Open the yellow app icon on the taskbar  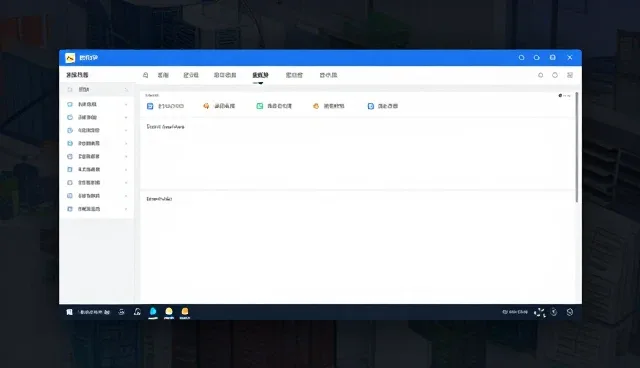click(169, 312)
